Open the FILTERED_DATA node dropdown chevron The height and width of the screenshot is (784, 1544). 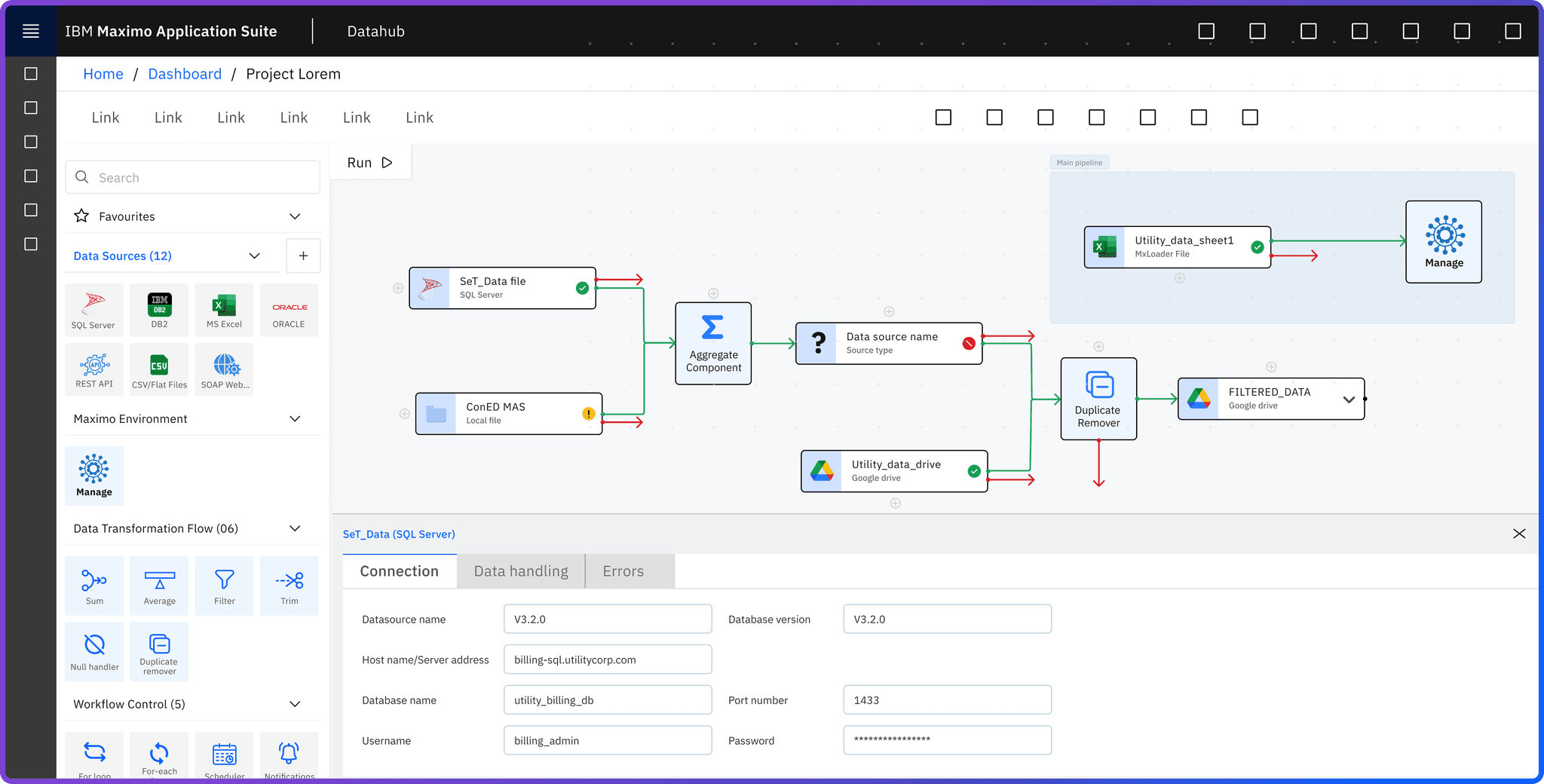click(1349, 400)
